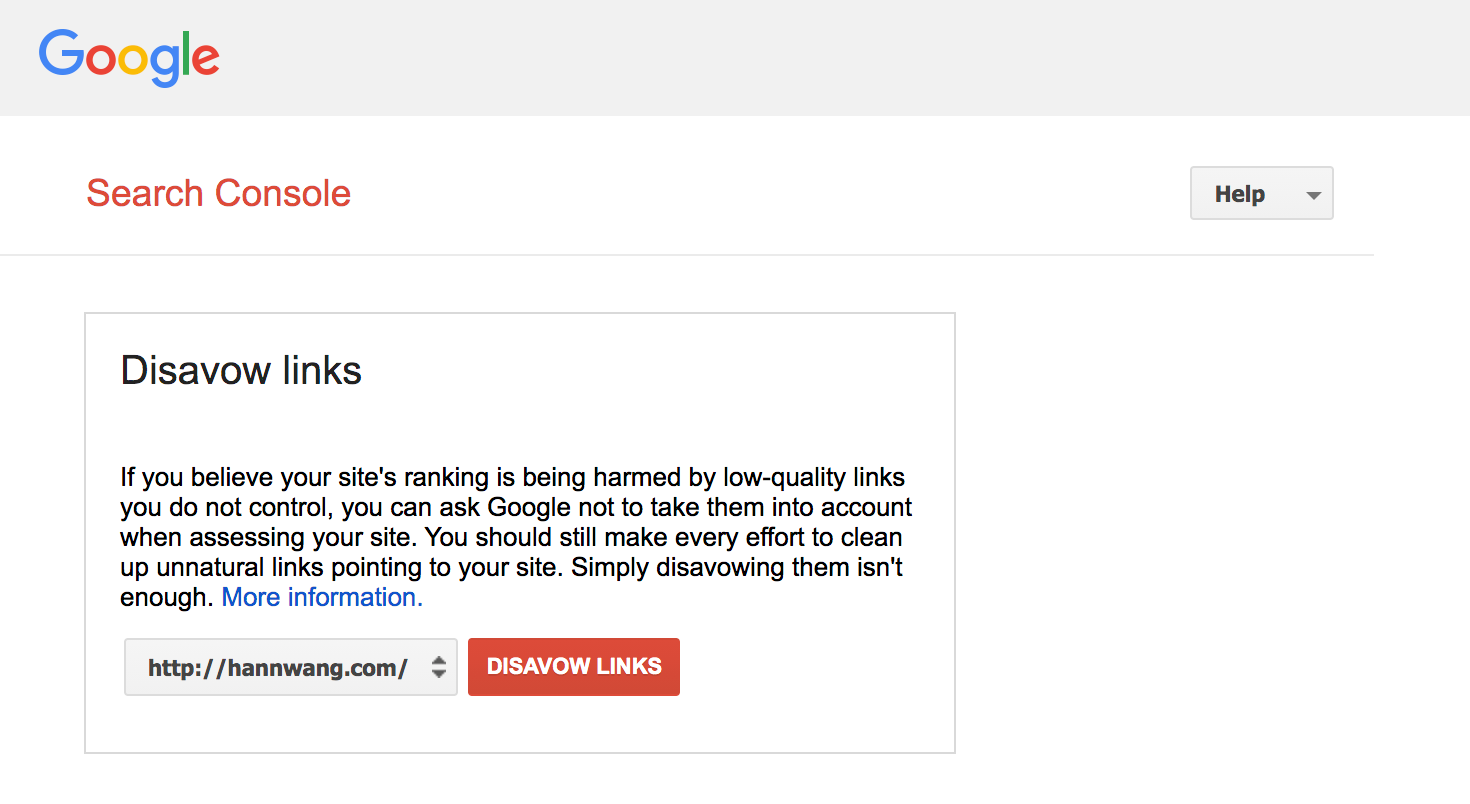Click the site selector's up-down arrows
1470x804 pixels.
(438, 668)
